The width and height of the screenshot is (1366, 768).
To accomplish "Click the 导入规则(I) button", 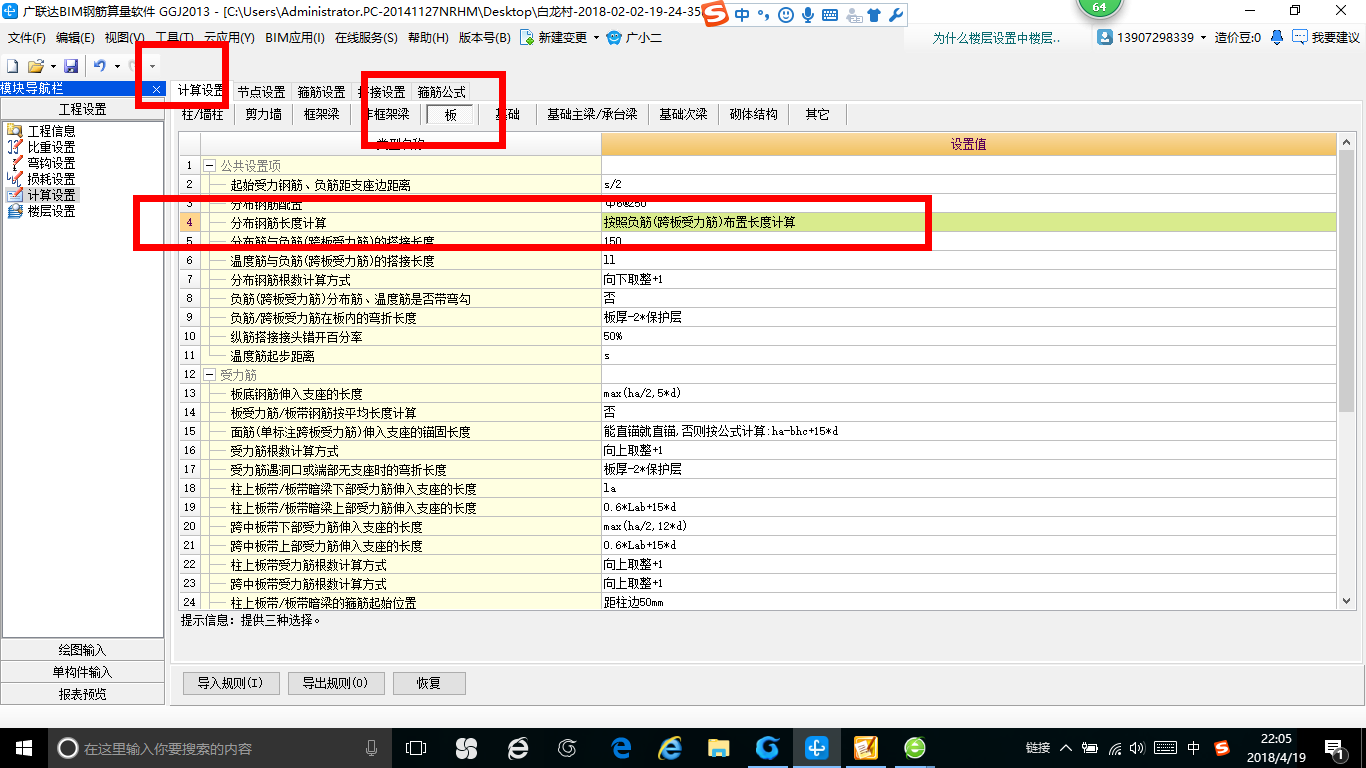I will 230,684.
